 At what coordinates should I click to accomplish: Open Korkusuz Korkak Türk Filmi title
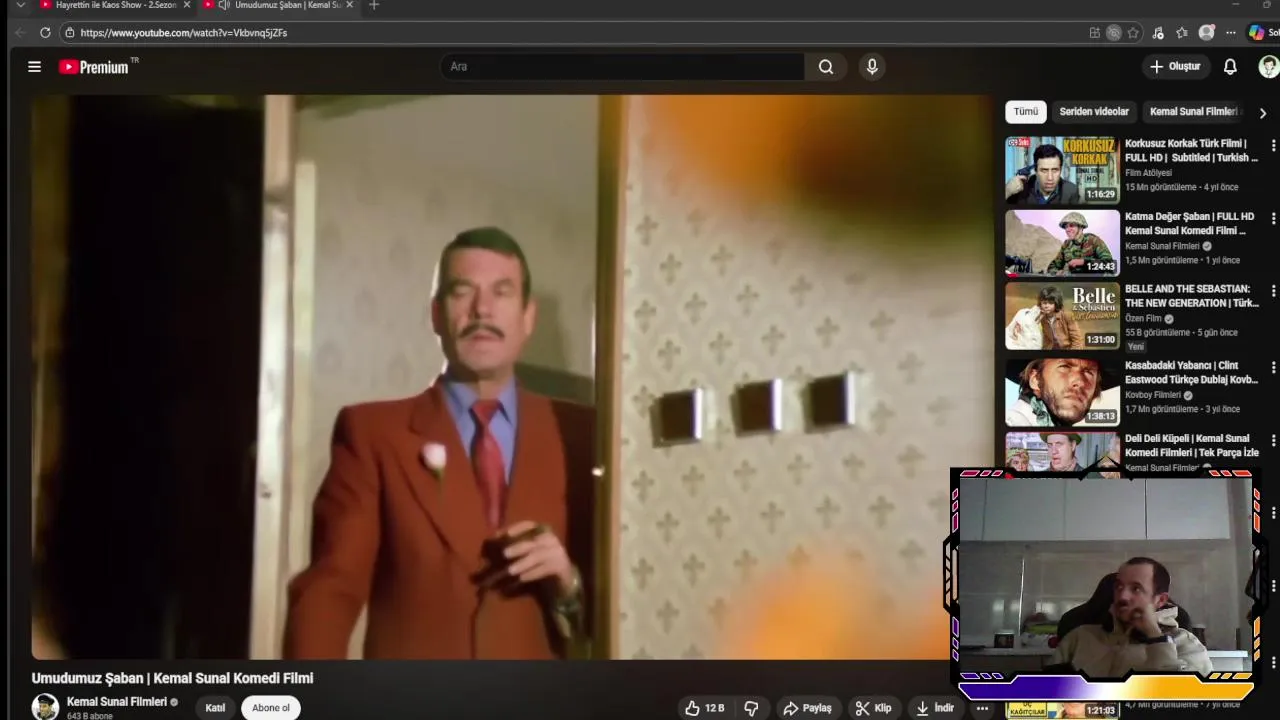click(x=1190, y=151)
